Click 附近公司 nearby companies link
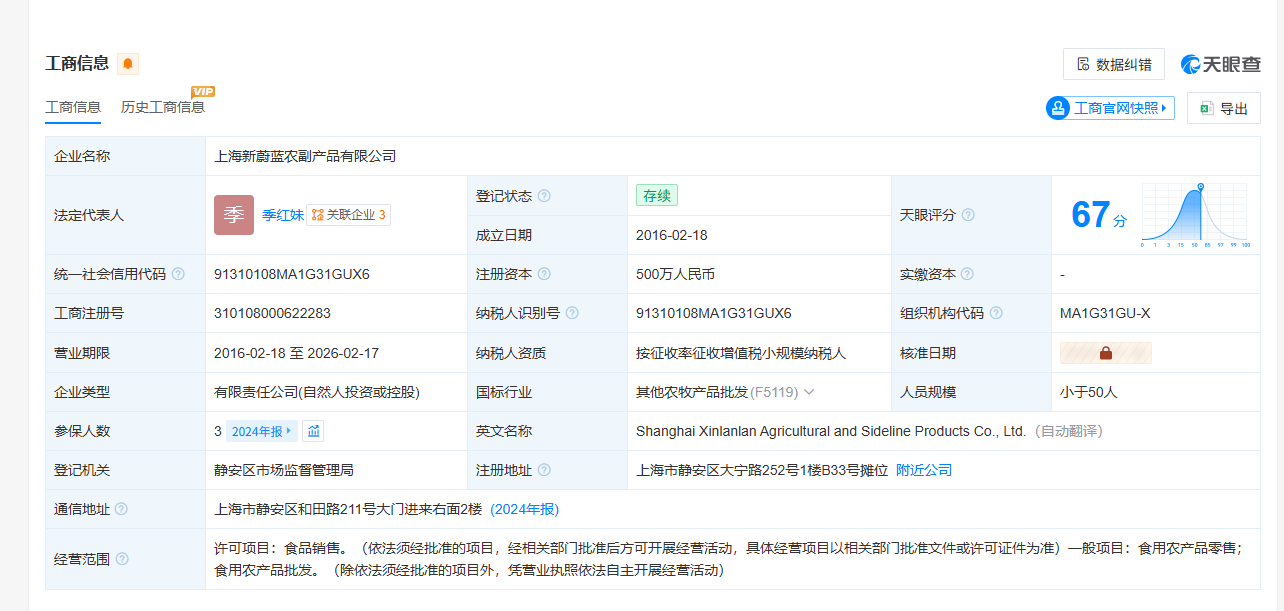1284x611 pixels. pos(924,470)
